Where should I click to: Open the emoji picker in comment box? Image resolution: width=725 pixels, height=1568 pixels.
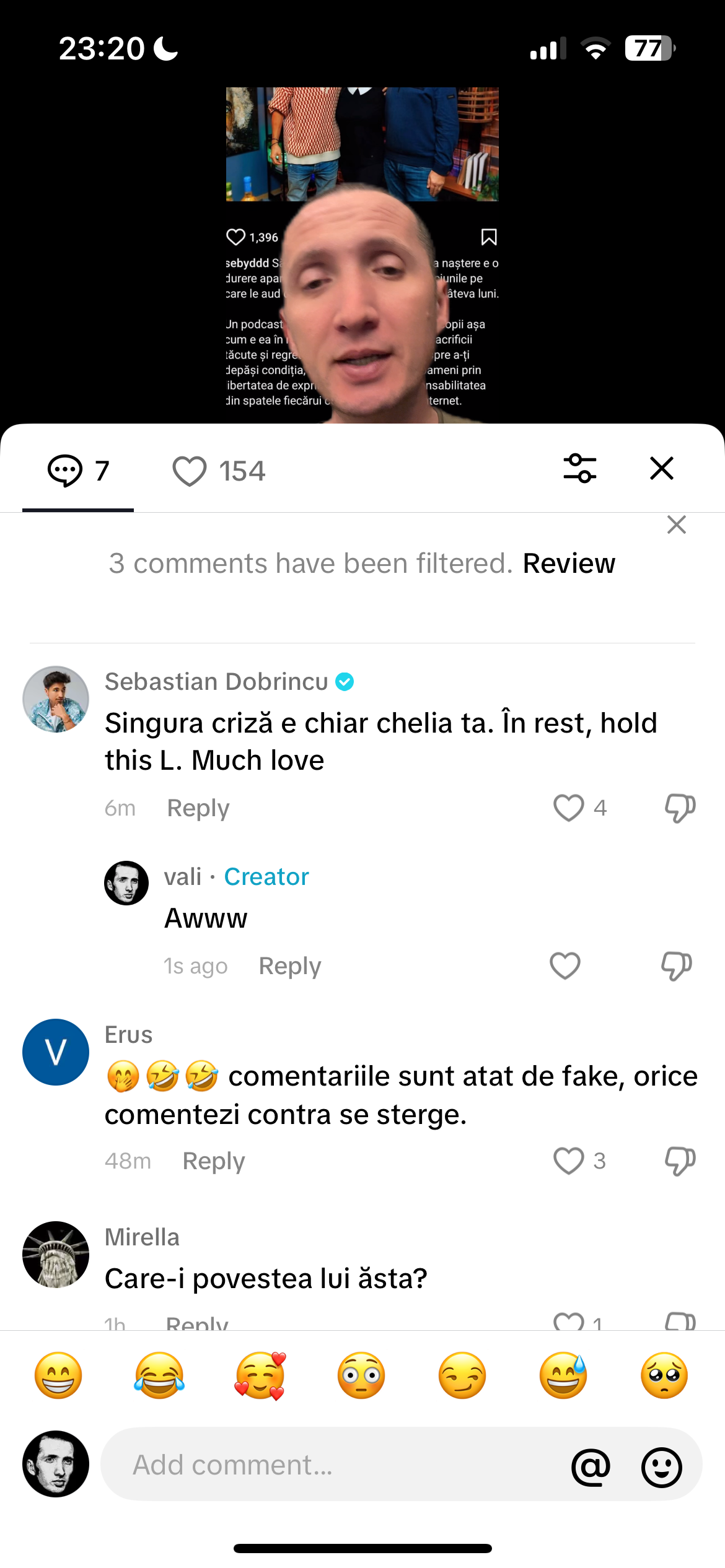pos(661,1466)
